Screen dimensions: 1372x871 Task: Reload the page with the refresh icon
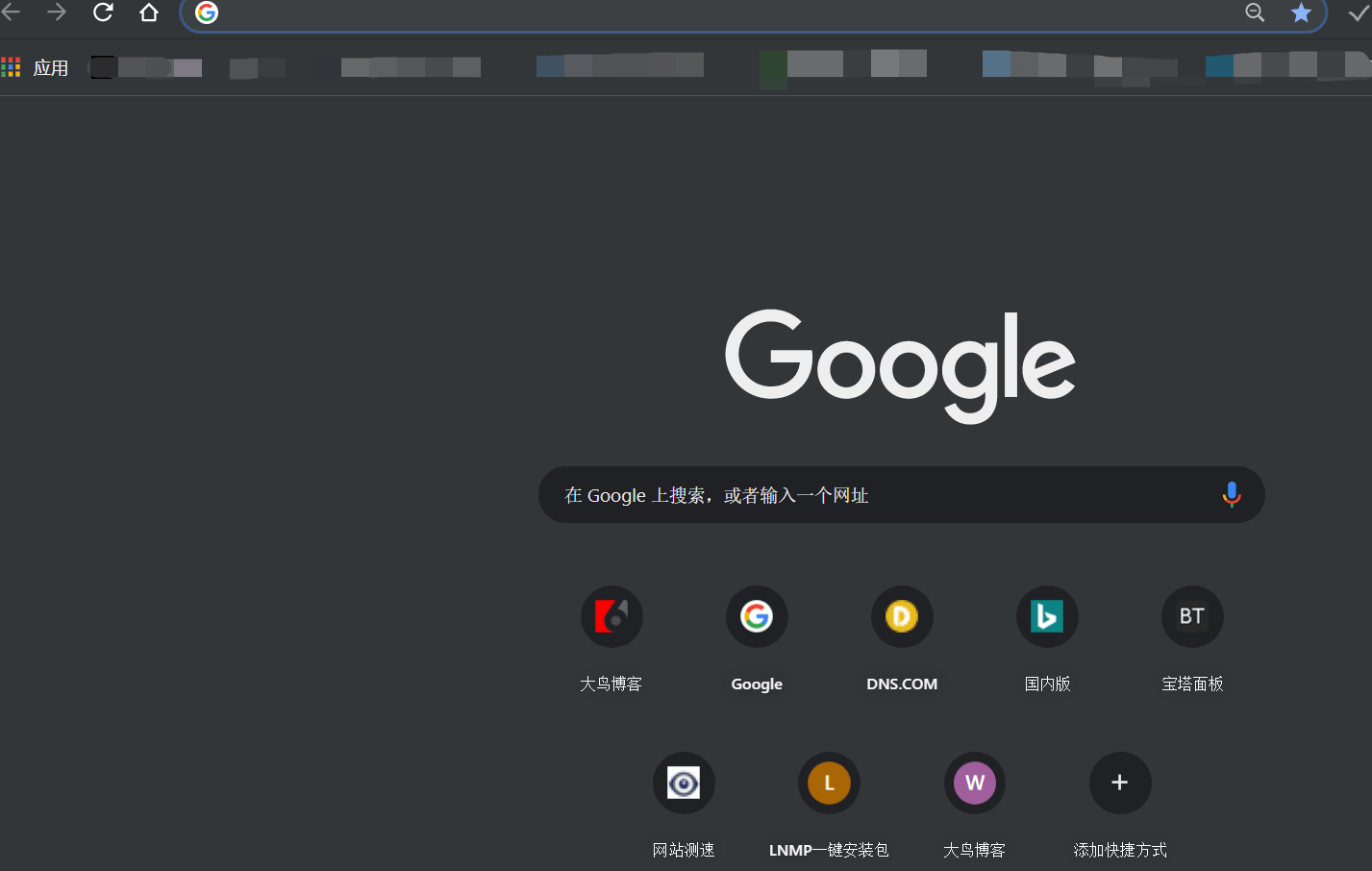pyautogui.click(x=103, y=12)
